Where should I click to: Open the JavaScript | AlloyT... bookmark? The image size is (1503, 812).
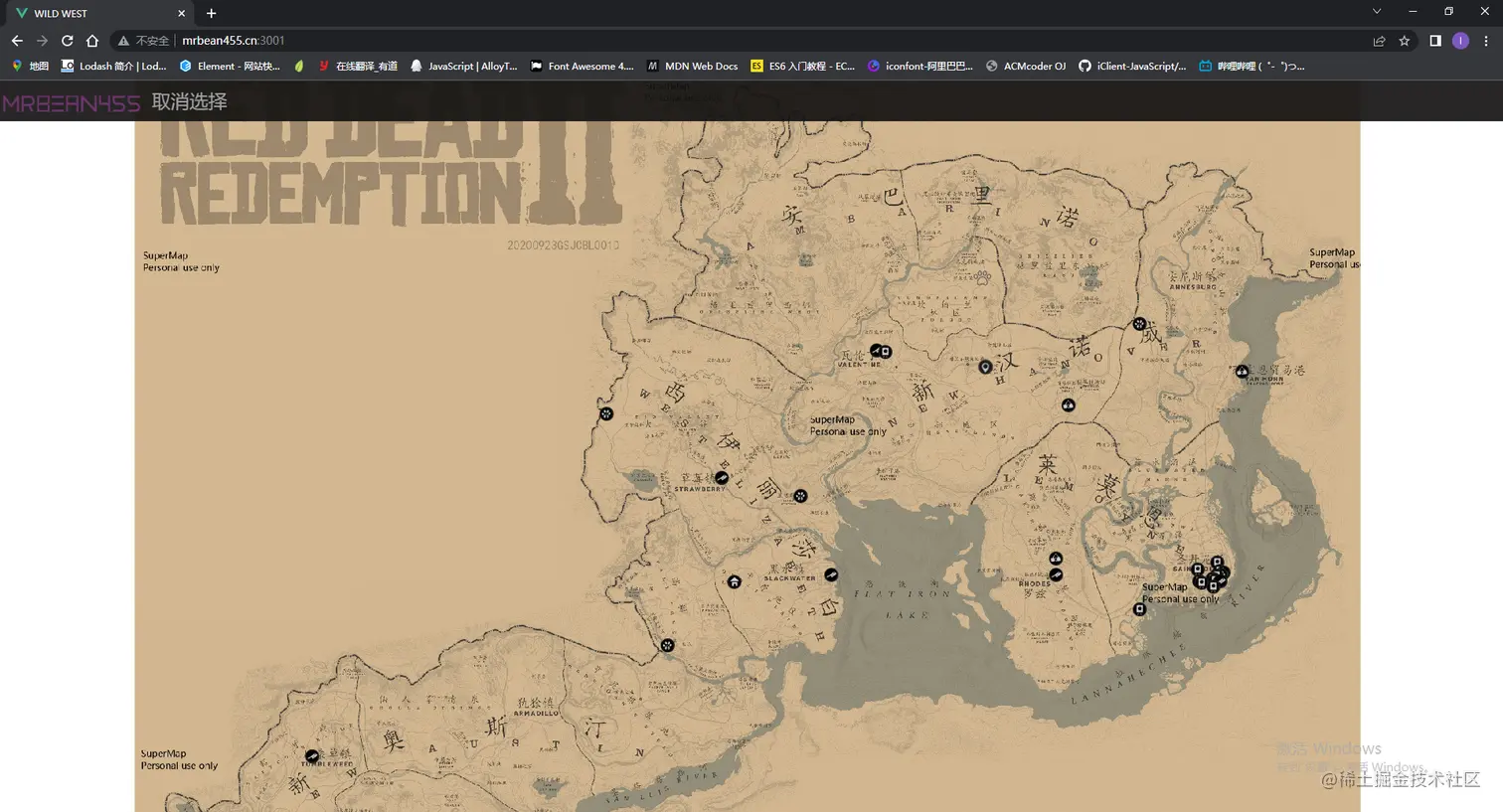(x=464, y=66)
